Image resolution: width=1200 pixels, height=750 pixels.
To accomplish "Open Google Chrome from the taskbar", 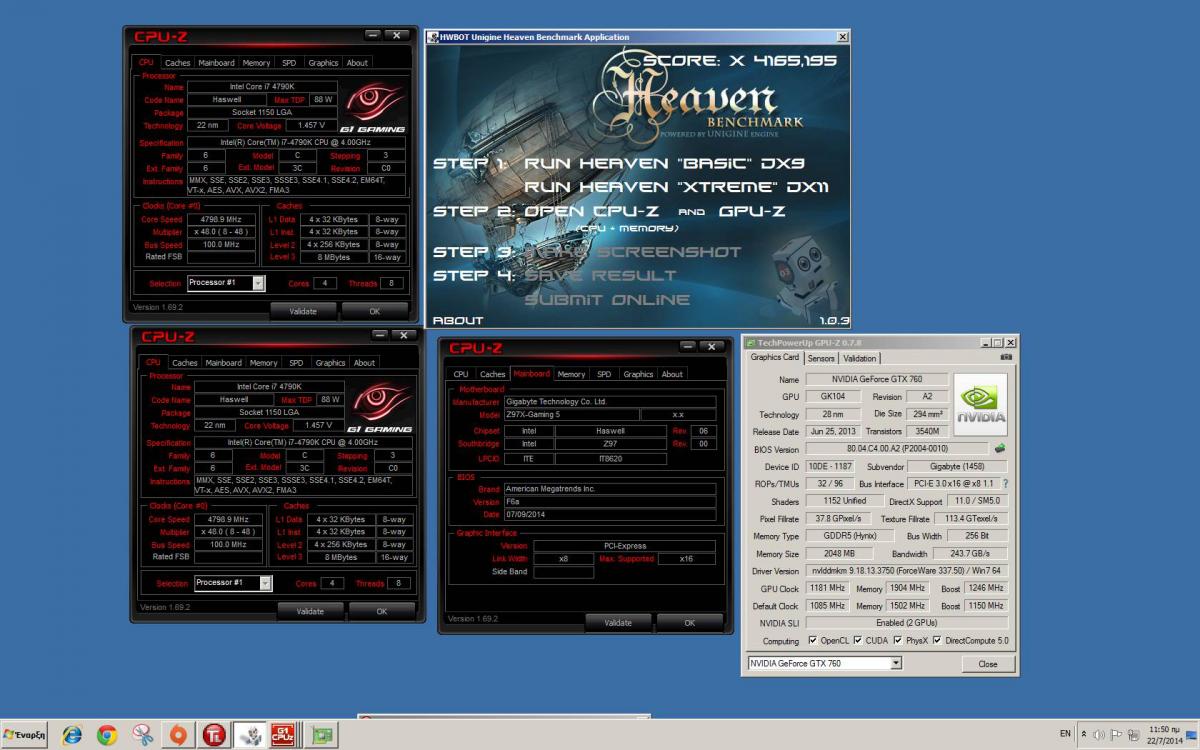I will pyautogui.click(x=107, y=735).
